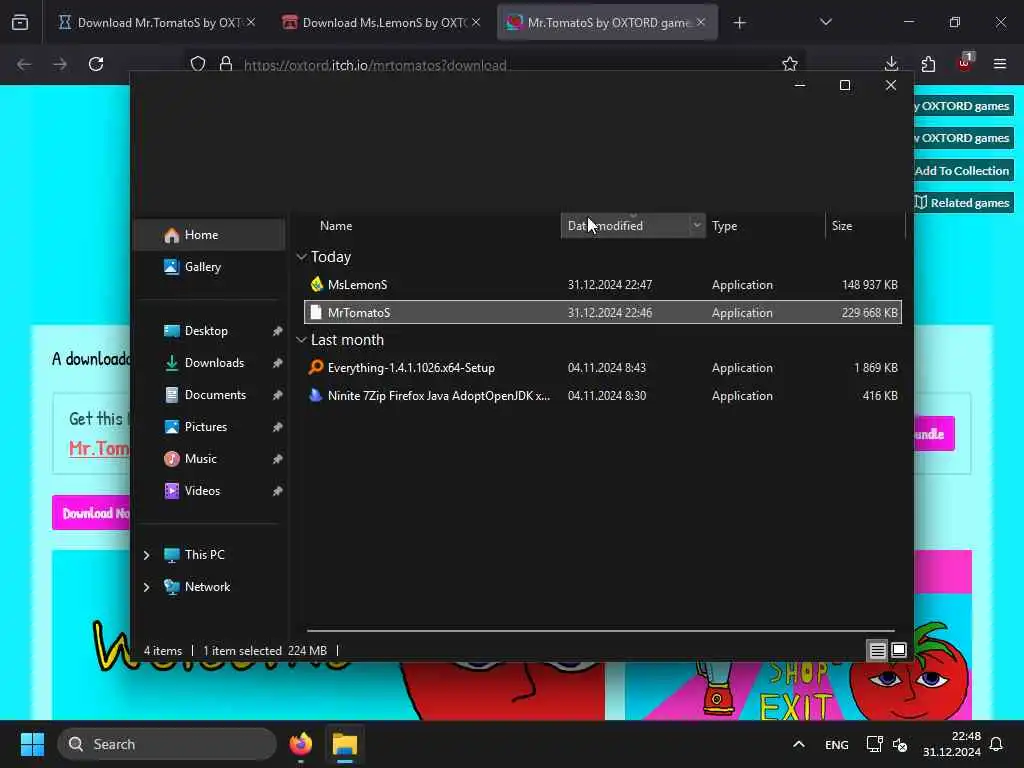Image resolution: width=1024 pixels, height=768 pixels.
Task: Click the 148 937 KB size cell
Action: click(x=869, y=285)
